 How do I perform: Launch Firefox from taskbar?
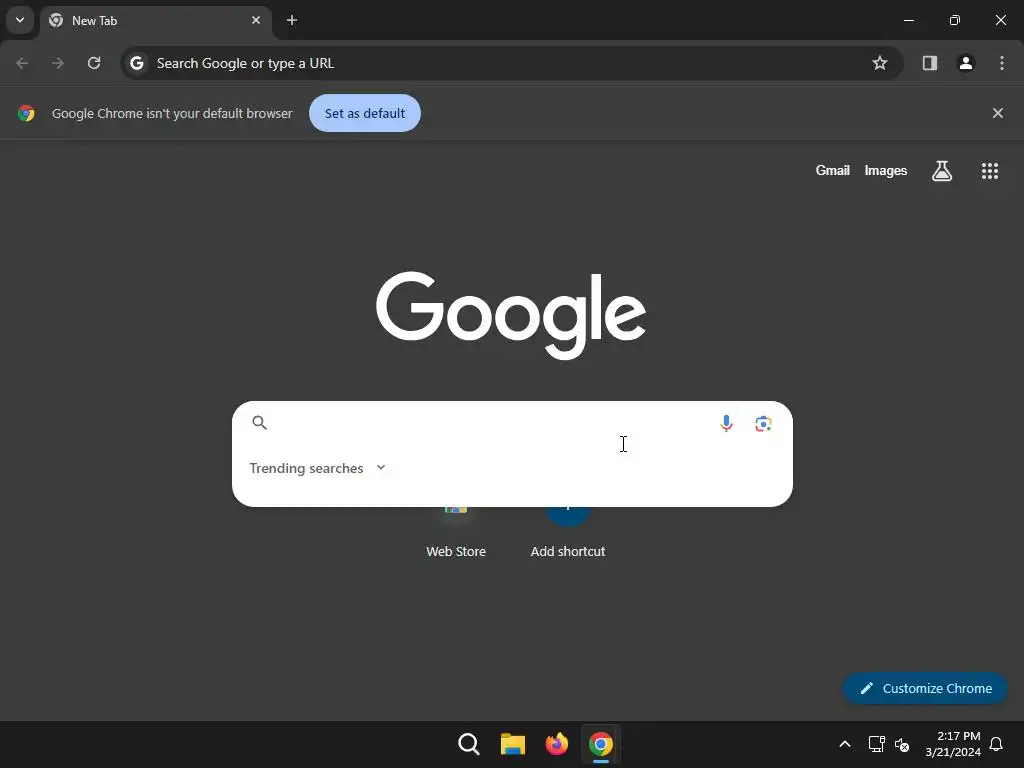click(556, 744)
